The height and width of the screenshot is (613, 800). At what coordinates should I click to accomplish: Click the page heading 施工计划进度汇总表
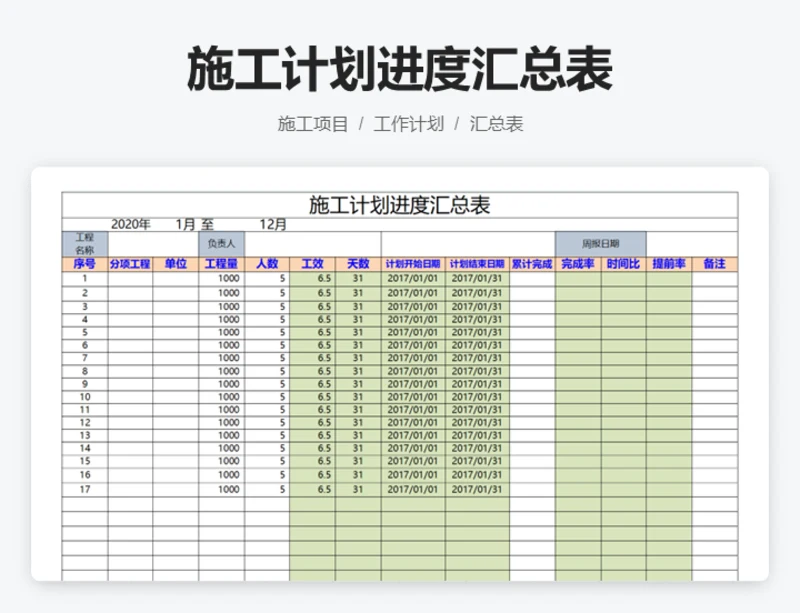coord(400,69)
